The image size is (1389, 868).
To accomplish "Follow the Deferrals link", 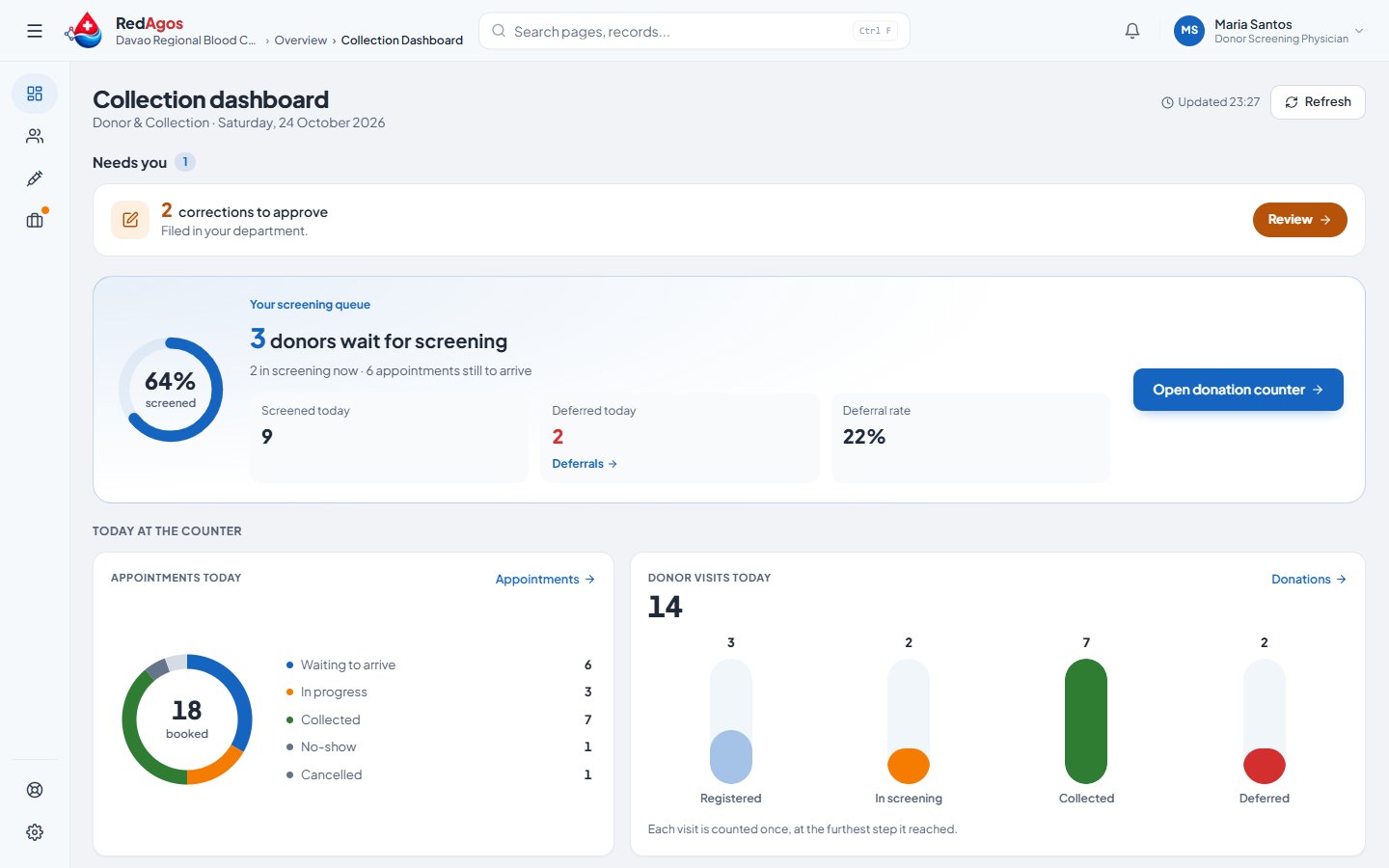I will point(585,464).
